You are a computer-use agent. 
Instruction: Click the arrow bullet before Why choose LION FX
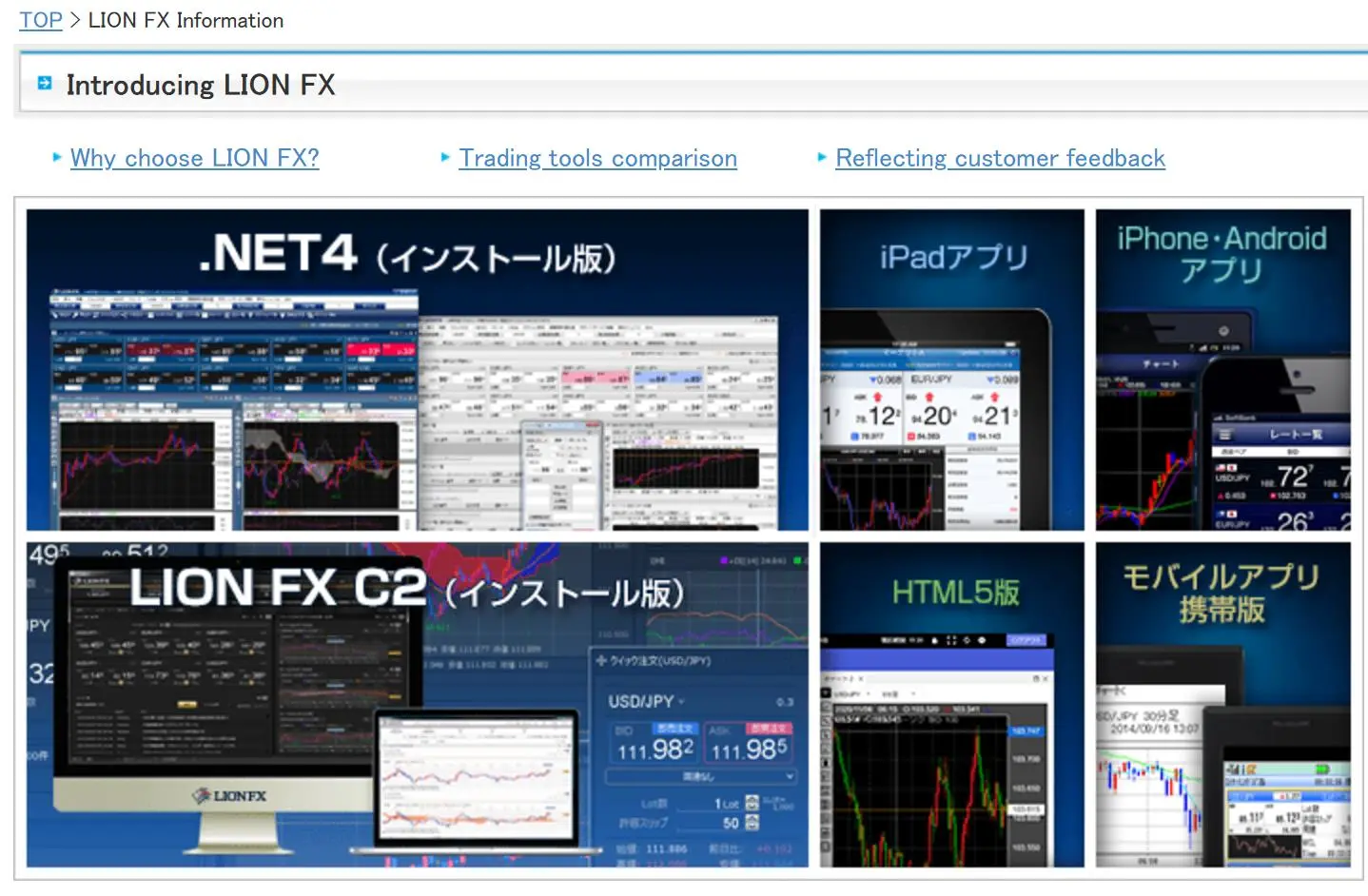click(58, 157)
